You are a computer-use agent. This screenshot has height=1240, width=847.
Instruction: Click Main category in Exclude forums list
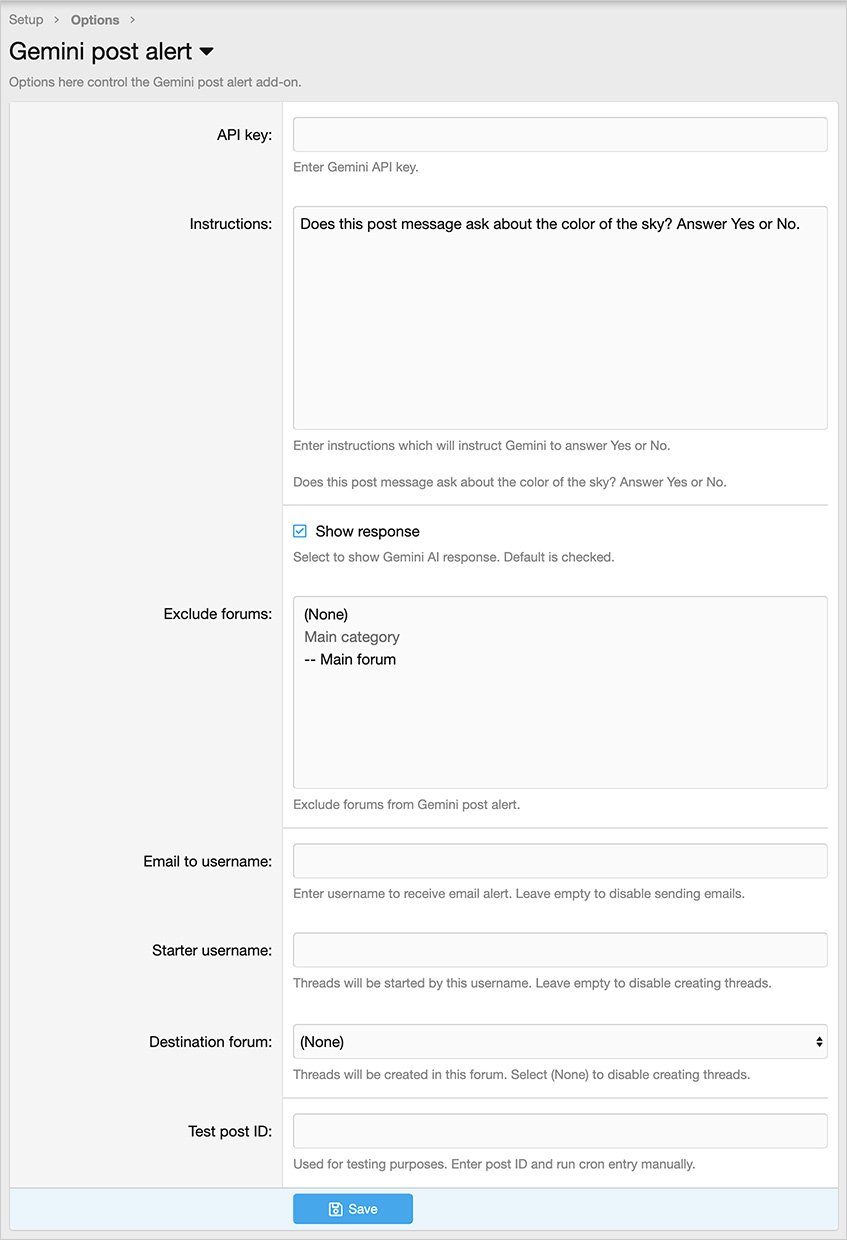[352, 637]
